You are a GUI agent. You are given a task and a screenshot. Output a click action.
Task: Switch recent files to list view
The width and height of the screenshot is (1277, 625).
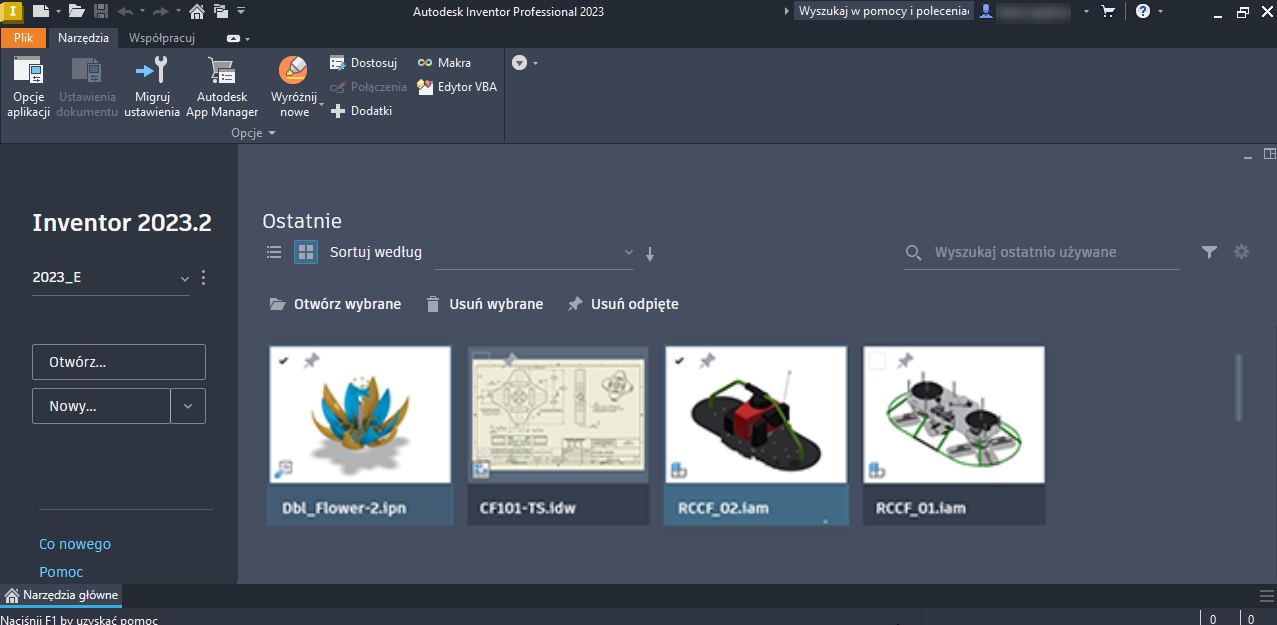tap(274, 252)
